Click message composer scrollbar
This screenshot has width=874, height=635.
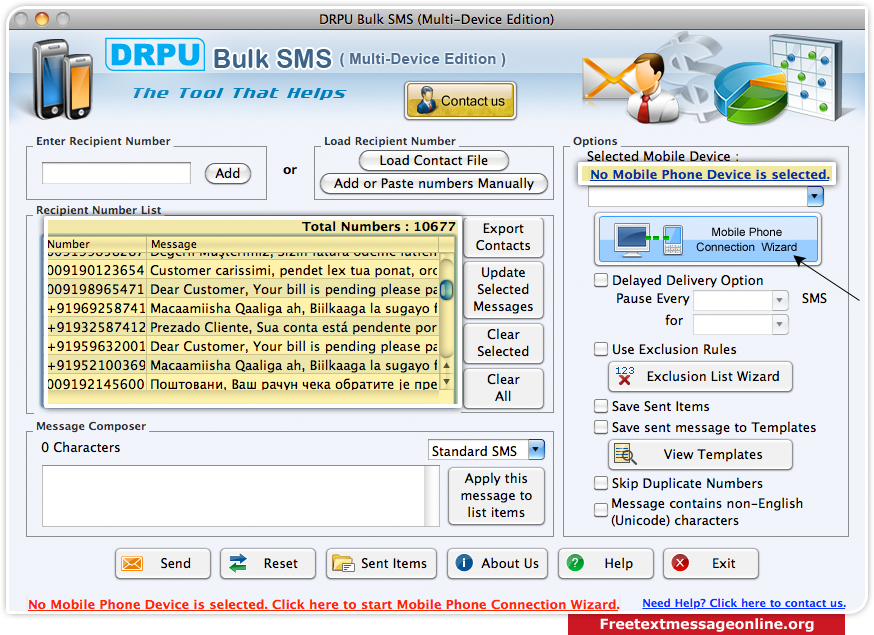coord(432,496)
